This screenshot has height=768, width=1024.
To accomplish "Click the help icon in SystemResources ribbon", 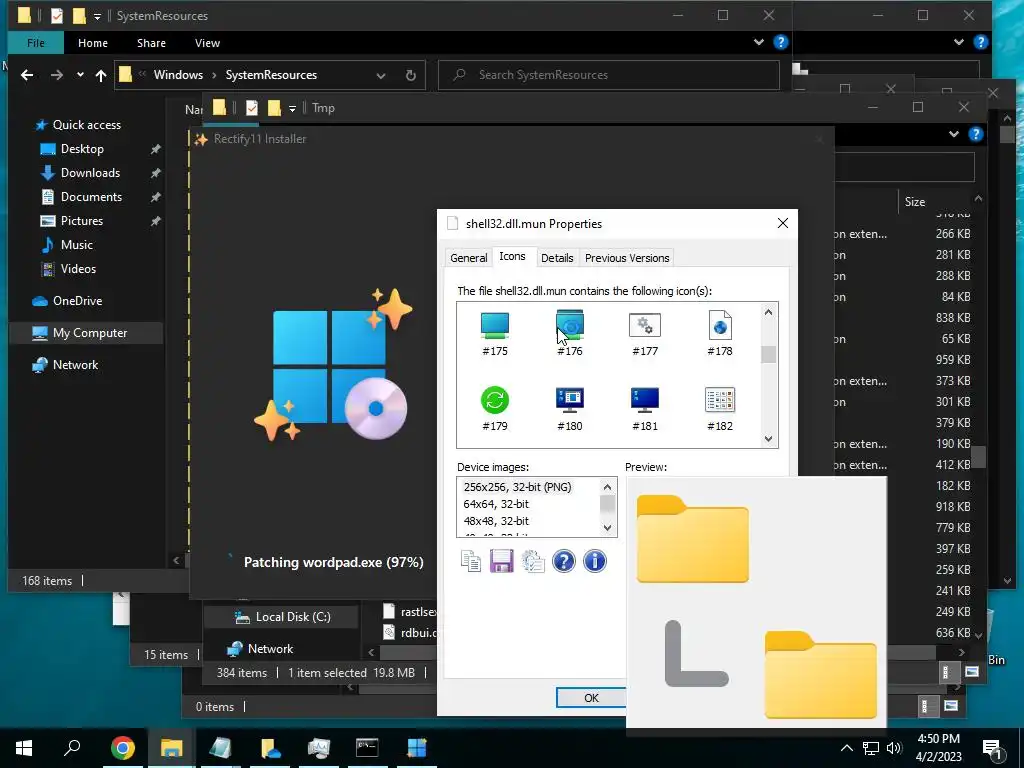I will click(x=780, y=42).
